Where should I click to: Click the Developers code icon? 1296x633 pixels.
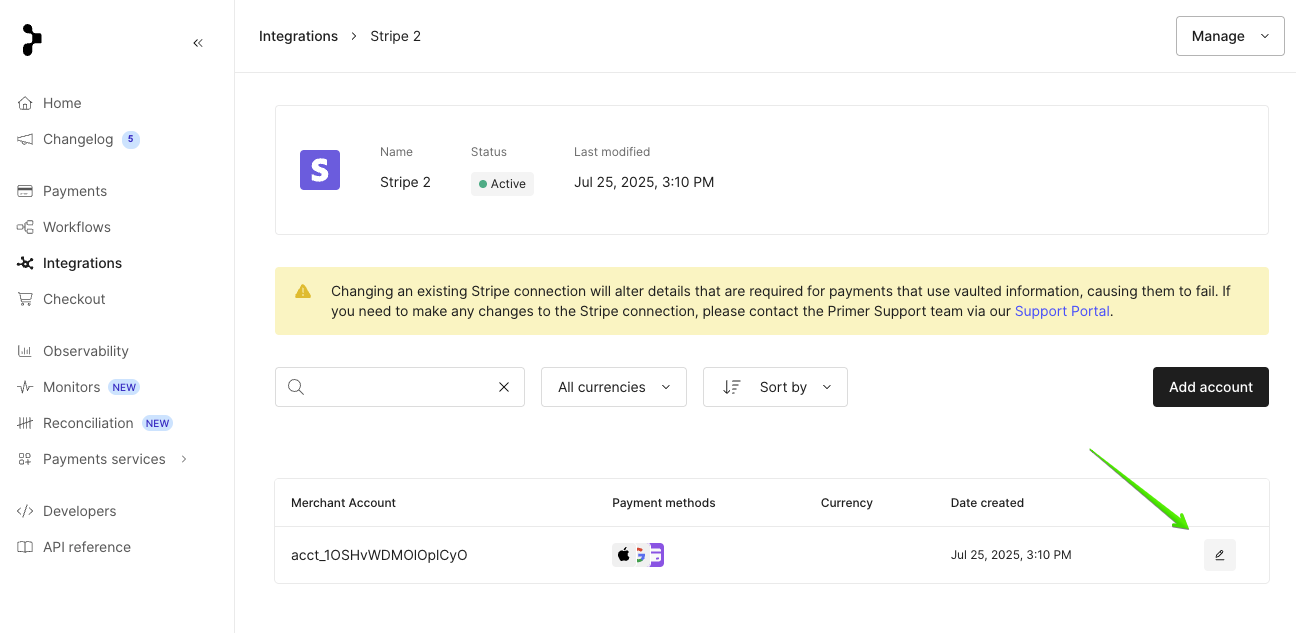[25, 511]
